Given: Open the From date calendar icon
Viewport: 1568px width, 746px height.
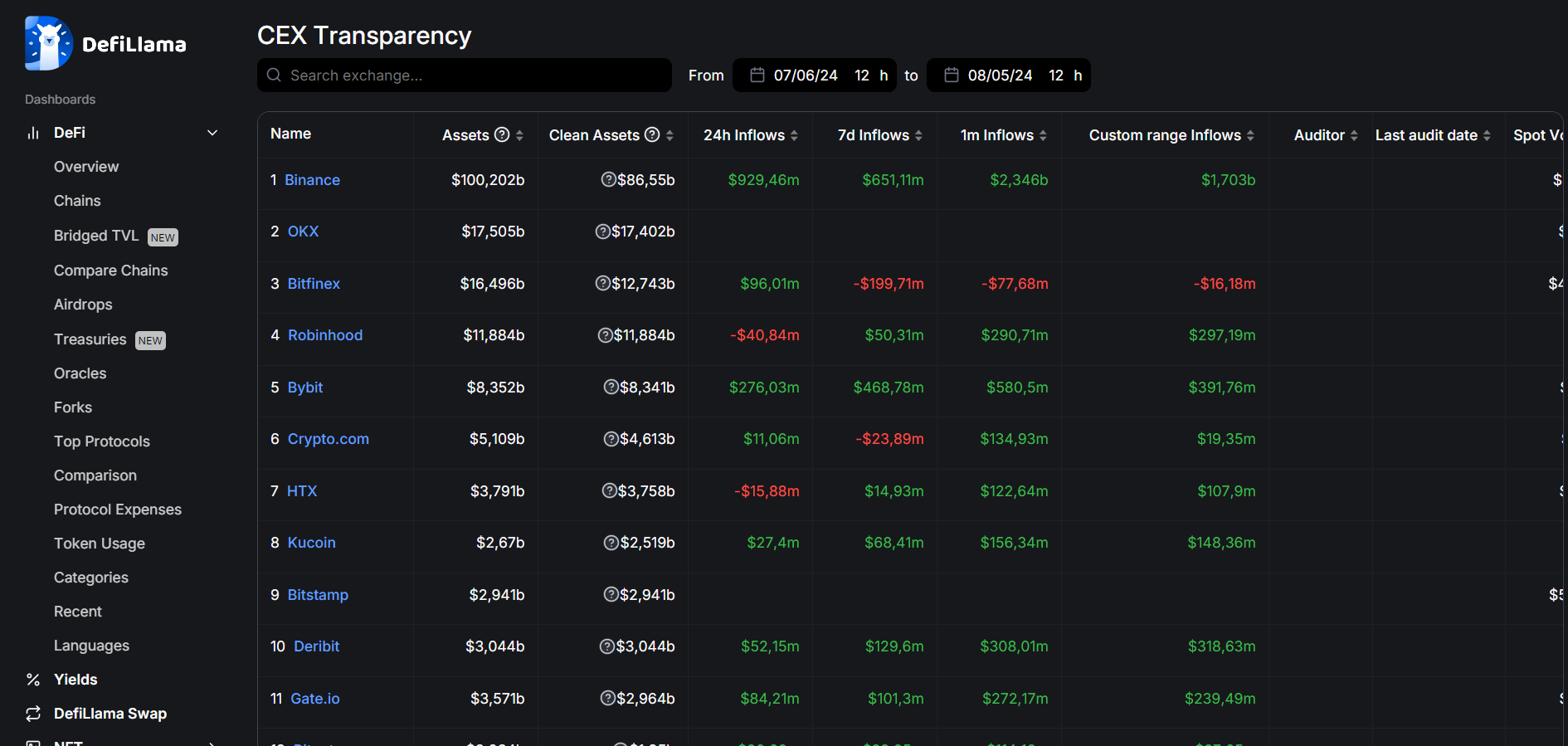Looking at the screenshot, I should [x=757, y=76].
